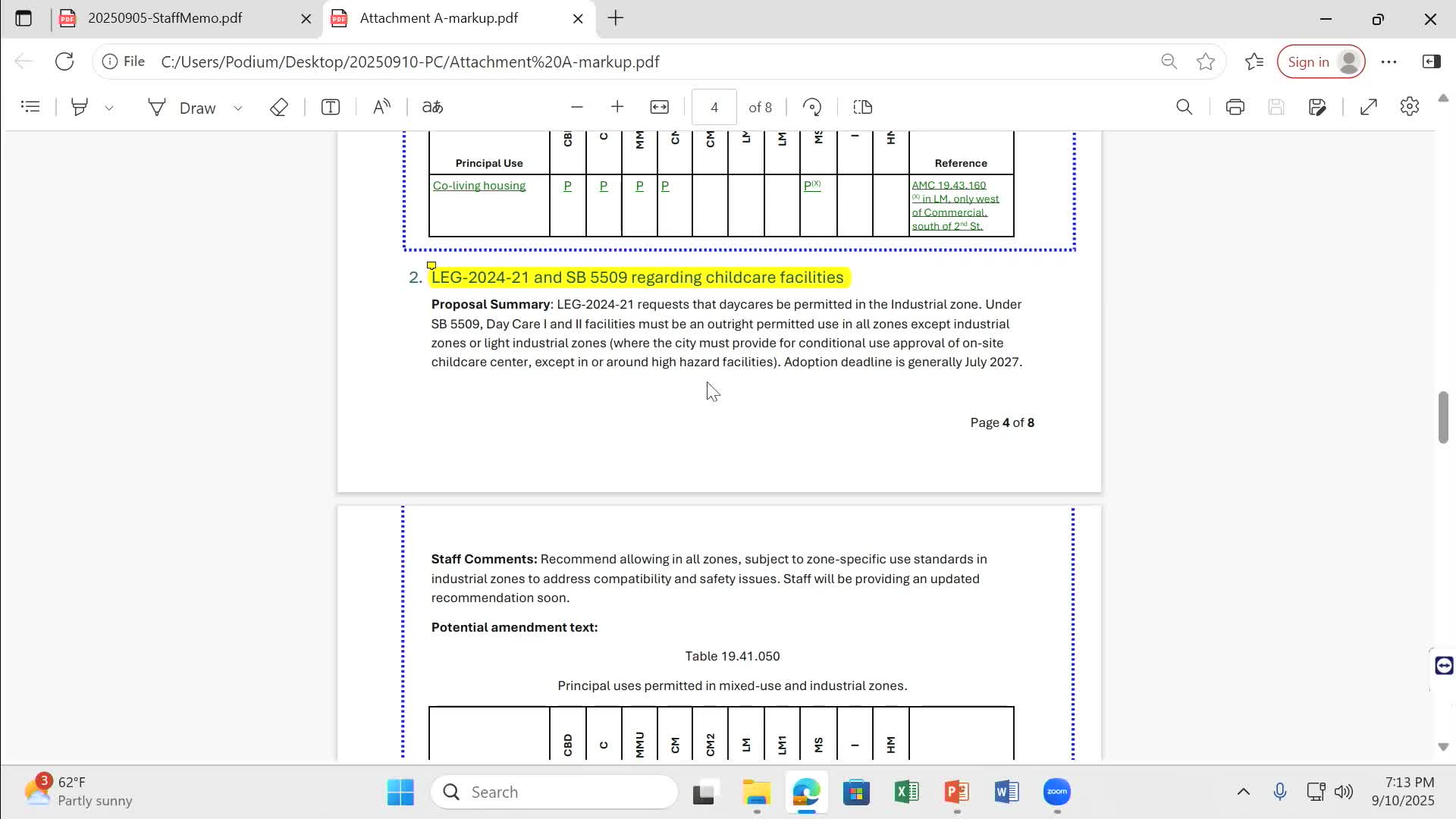Open the table of contents panel
This screenshot has width=1456, height=819.
click(30, 107)
